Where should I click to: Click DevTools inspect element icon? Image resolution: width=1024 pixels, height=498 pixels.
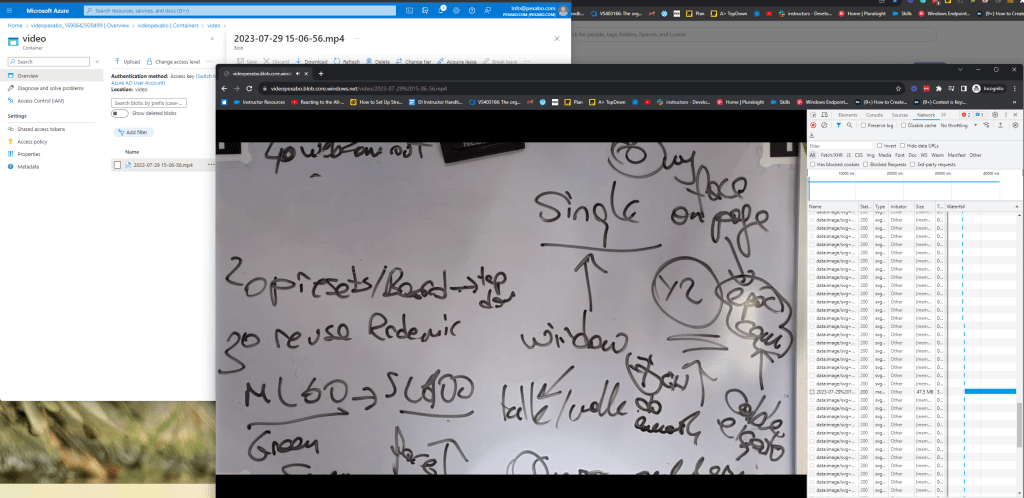click(813, 115)
